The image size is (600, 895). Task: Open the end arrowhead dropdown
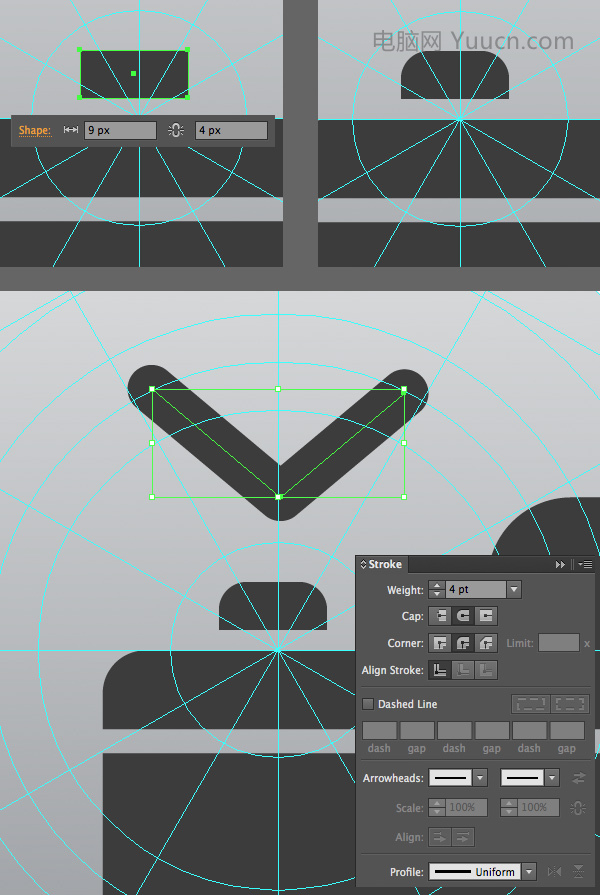coord(551,777)
